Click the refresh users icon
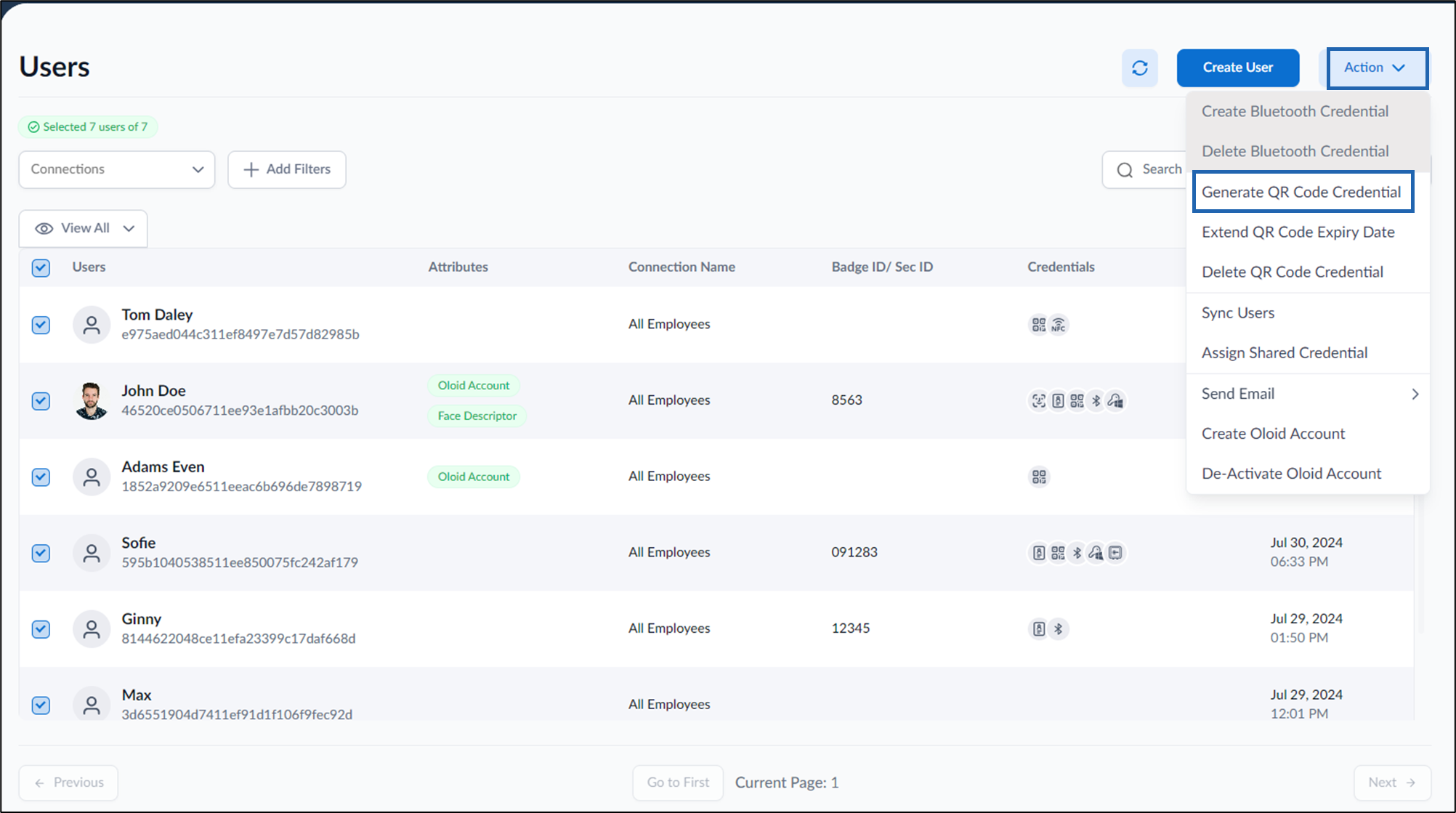This screenshot has width=1456, height=813. tap(1139, 68)
